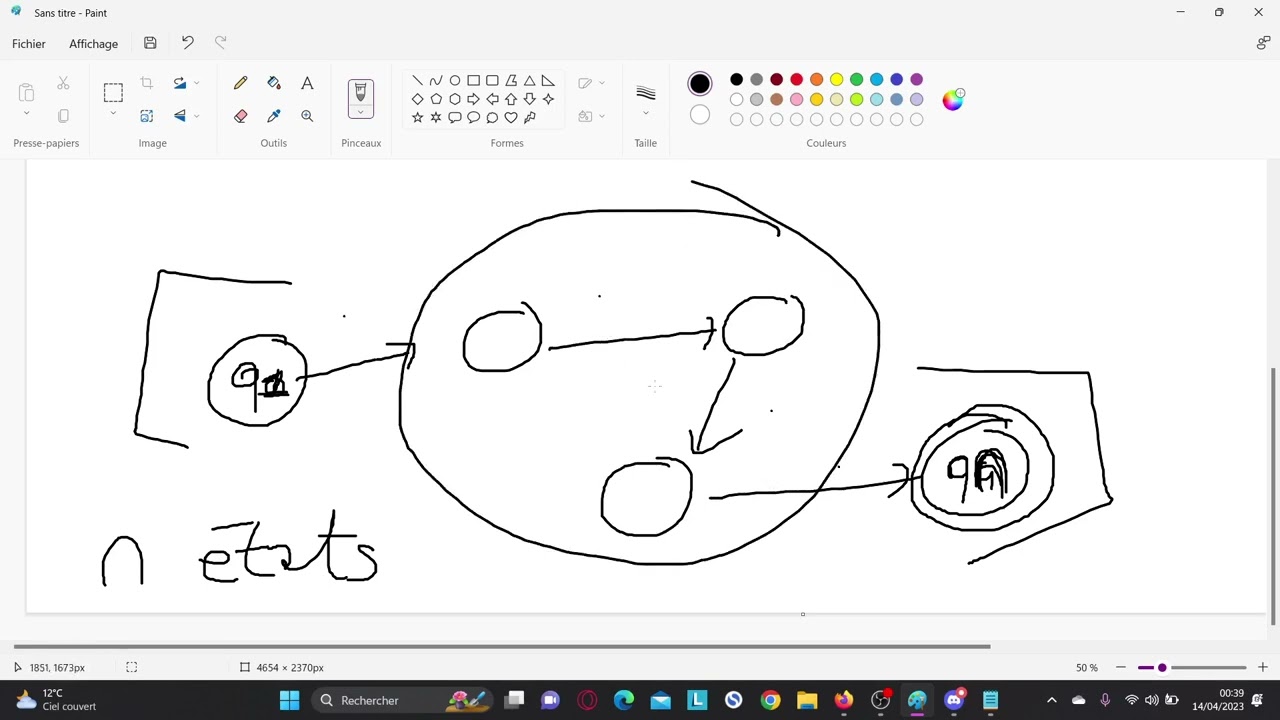1280x720 pixels.
Task: Undo the last drawing action
Action: (x=187, y=43)
